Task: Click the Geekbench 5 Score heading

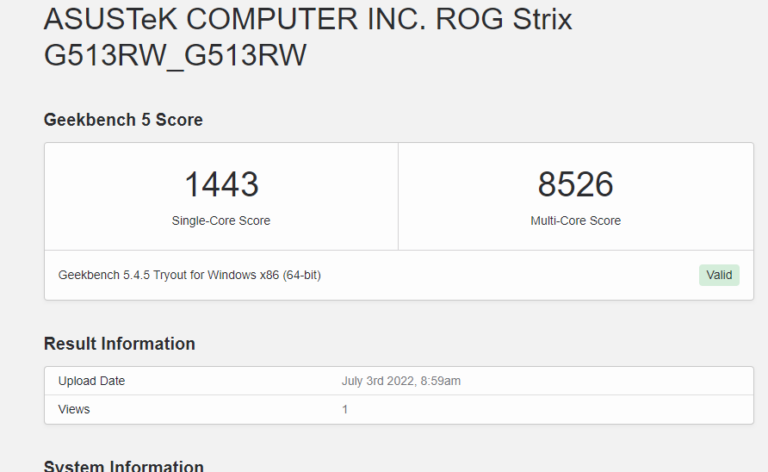Action: [123, 120]
